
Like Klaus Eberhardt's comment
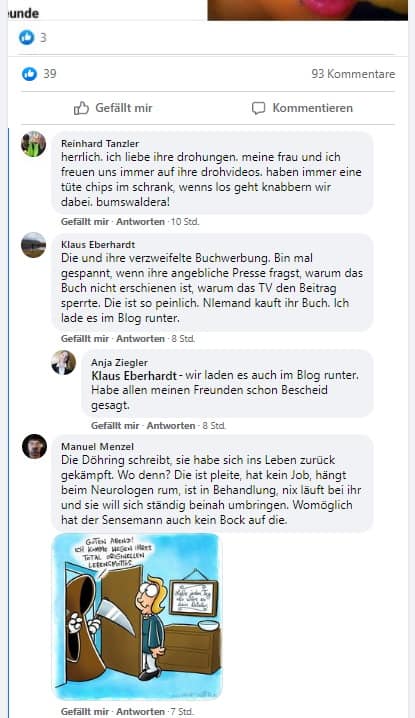[x=85, y=339]
